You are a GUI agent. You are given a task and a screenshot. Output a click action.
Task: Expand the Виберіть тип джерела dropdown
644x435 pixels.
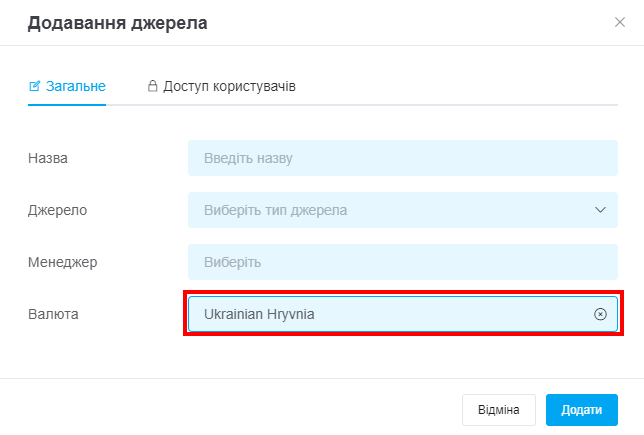[x=403, y=210]
